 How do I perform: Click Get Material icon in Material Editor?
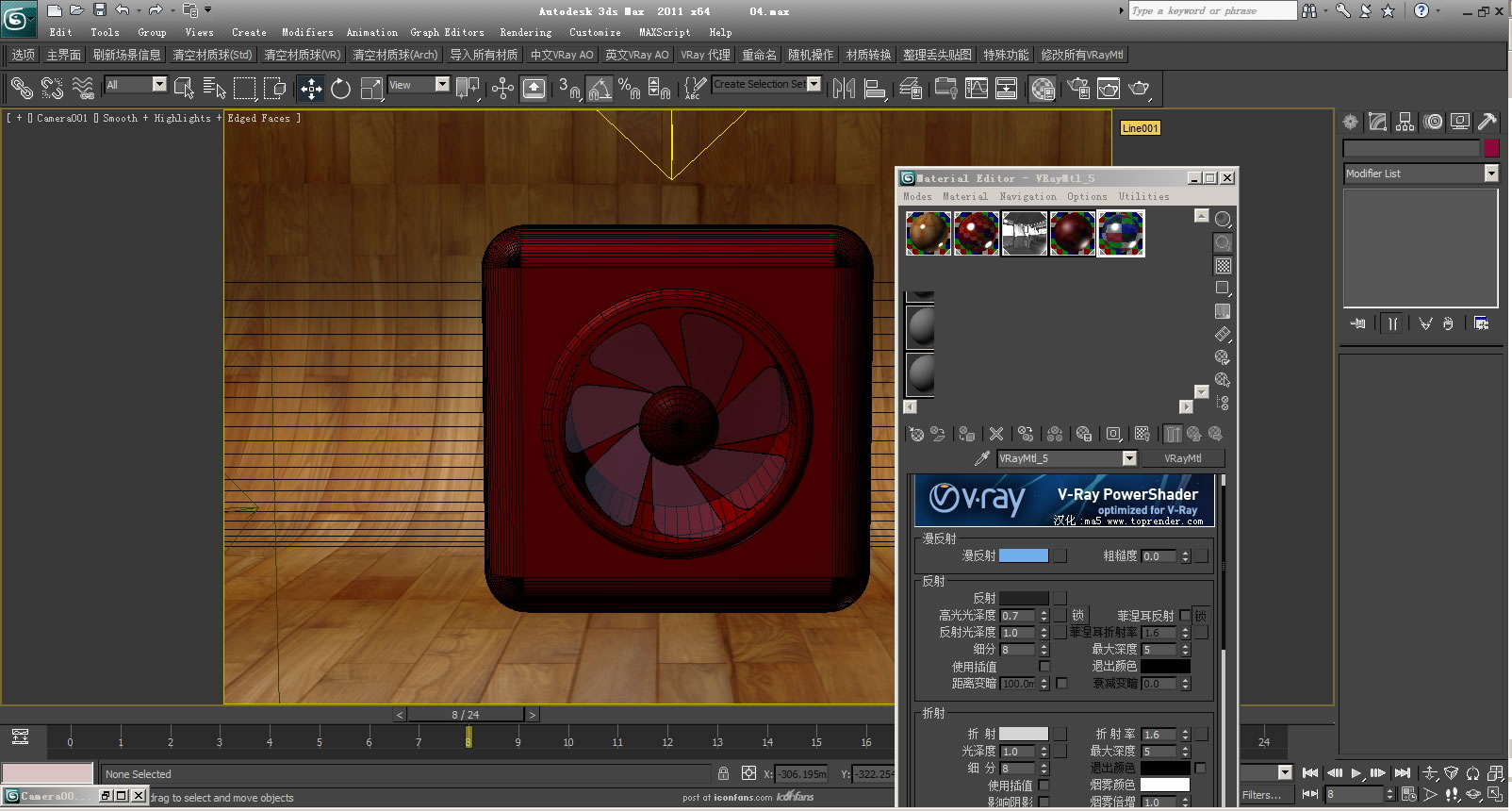(916, 434)
